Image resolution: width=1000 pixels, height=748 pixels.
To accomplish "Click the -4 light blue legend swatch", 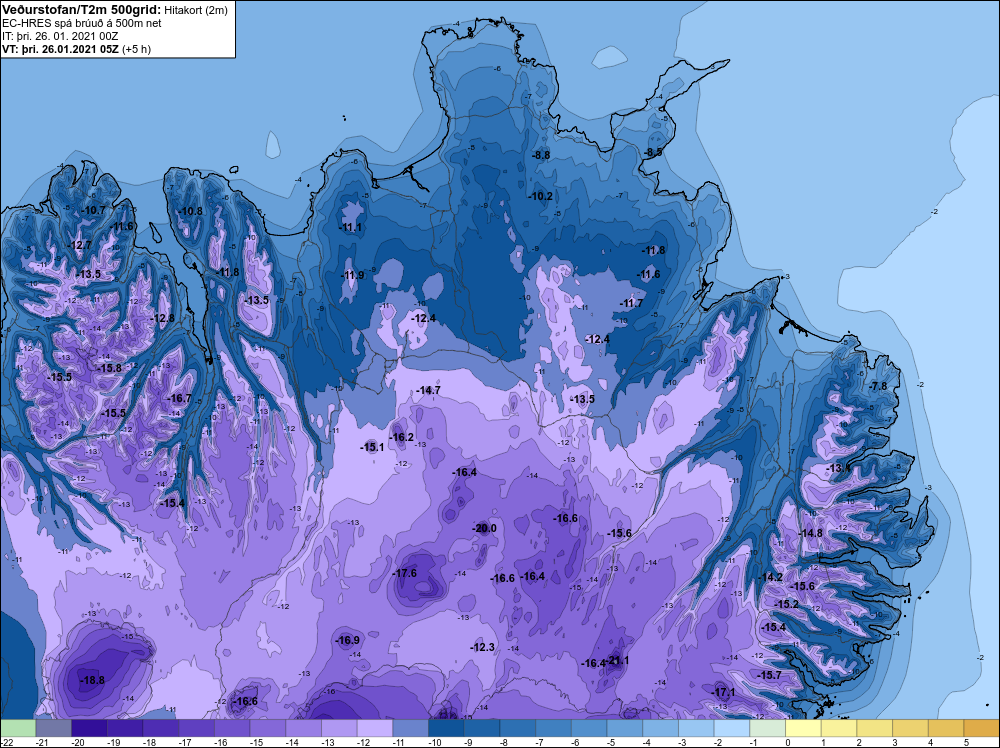I will (x=661, y=728).
